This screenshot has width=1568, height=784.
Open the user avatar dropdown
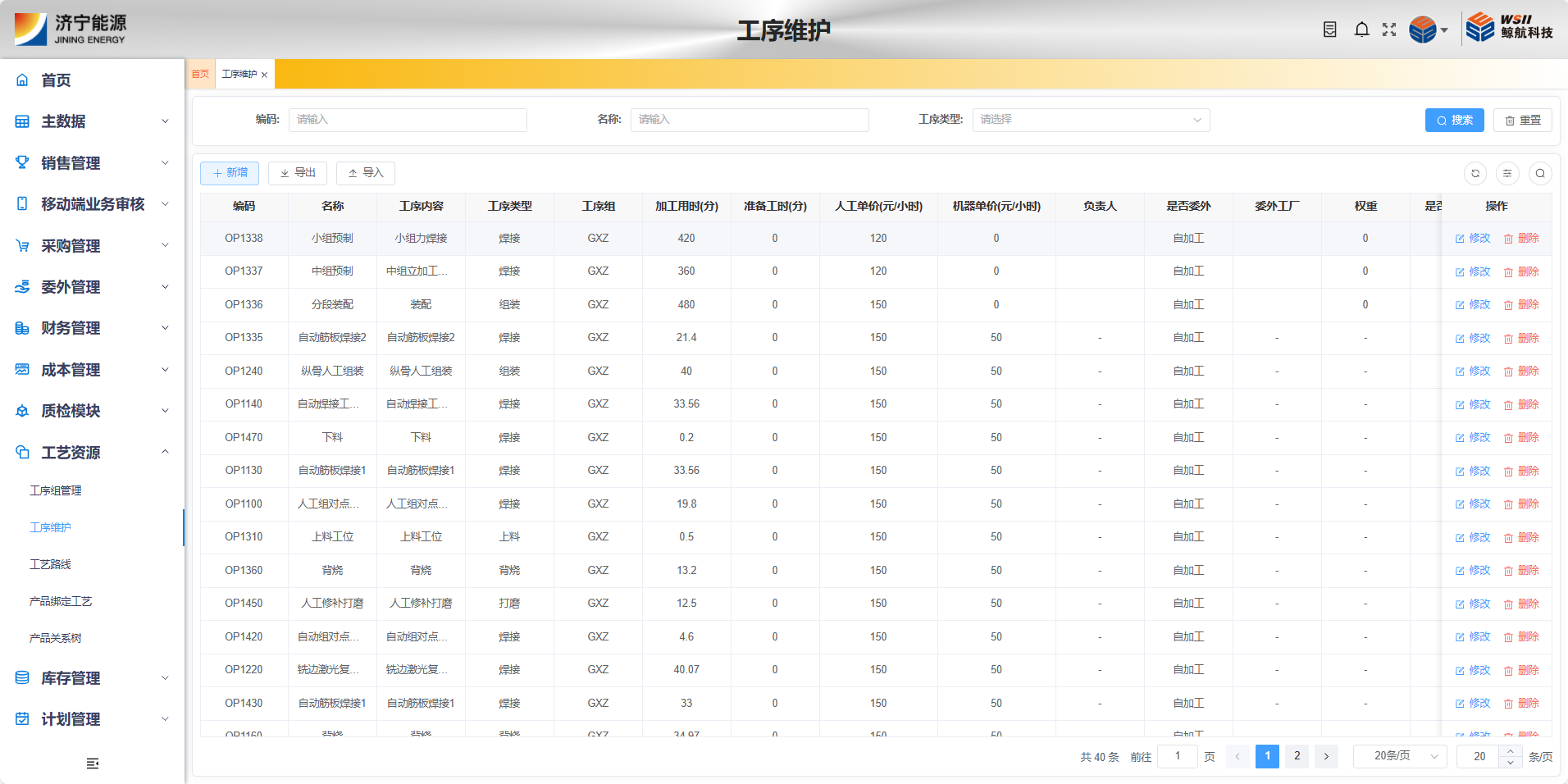click(1429, 30)
